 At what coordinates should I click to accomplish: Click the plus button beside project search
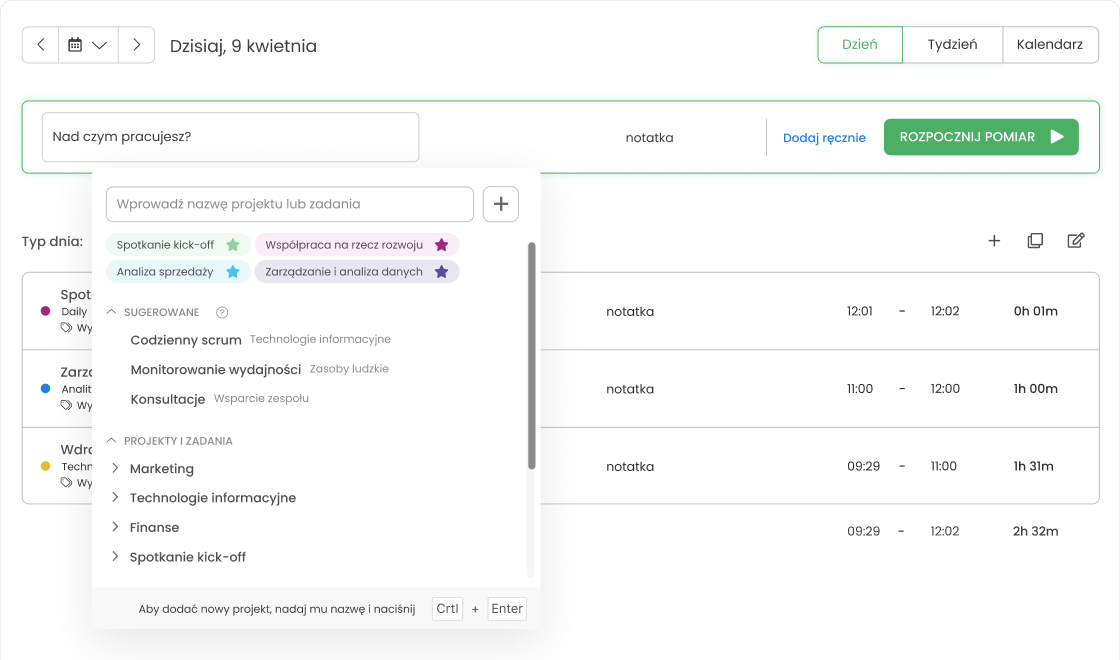501,204
